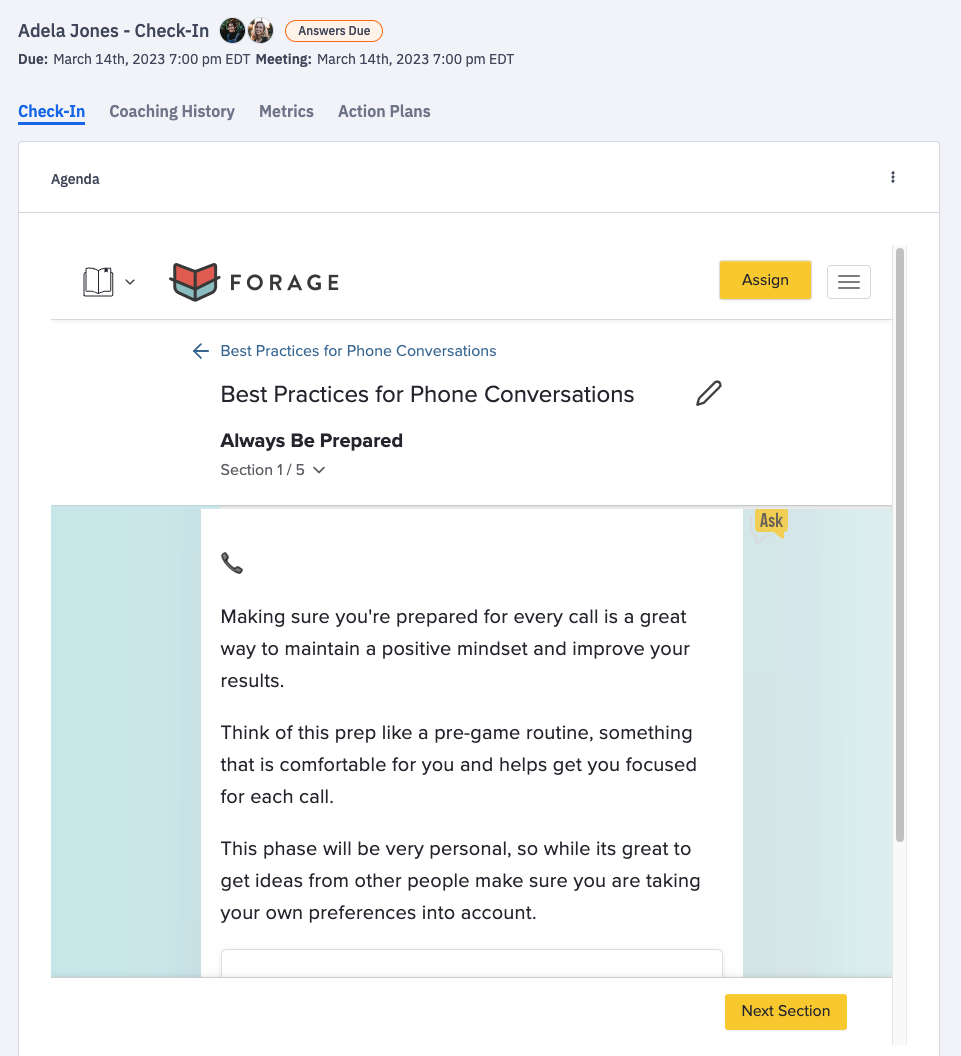Click the first participant avatar
The width and height of the screenshot is (961, 1056).
click(x=232, y=31)
